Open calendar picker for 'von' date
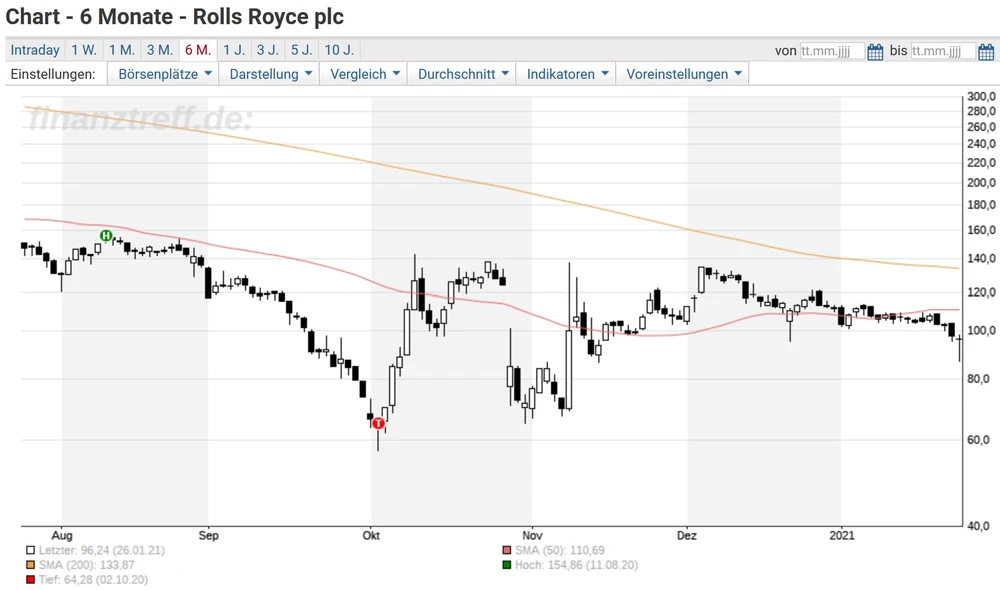1000x590 pixels. pyautogui.click(x=875, y=52)
